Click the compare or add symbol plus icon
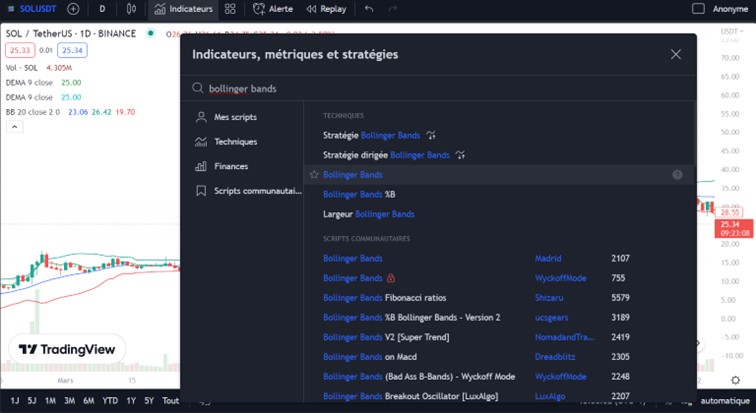This screenshot has width=756, height=413. (73, 9)
